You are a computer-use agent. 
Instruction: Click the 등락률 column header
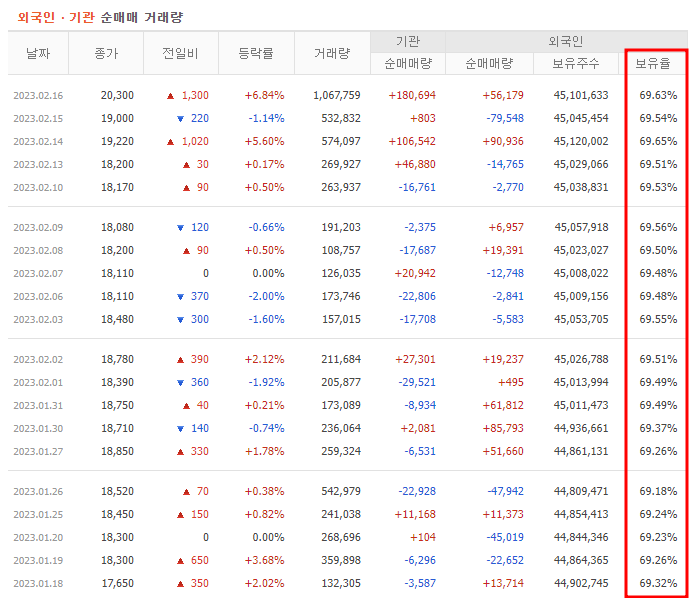pyautogui.click(x=256, y=54)
